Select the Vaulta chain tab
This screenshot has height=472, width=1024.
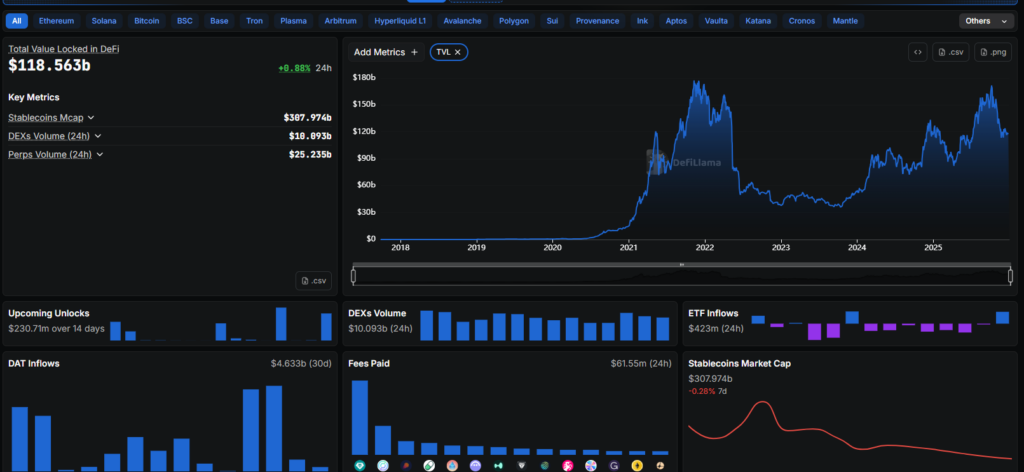tap(716, 21)
